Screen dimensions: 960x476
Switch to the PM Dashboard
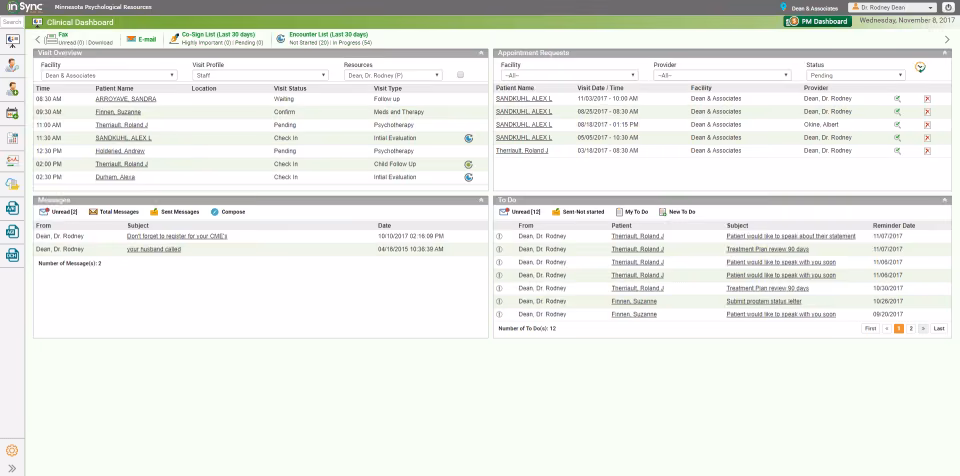point(817,21)
